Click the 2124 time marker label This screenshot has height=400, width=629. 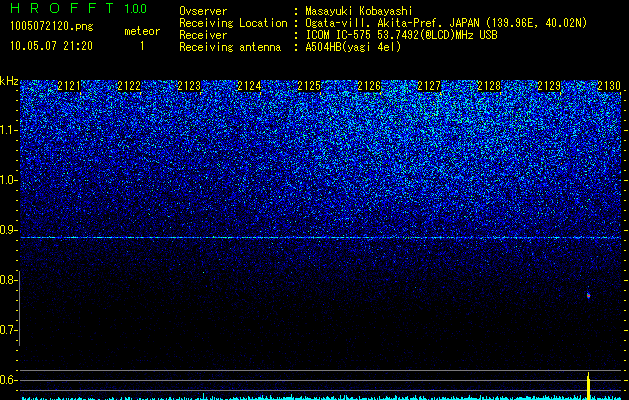pyautogui.click(x=249, y=86)
